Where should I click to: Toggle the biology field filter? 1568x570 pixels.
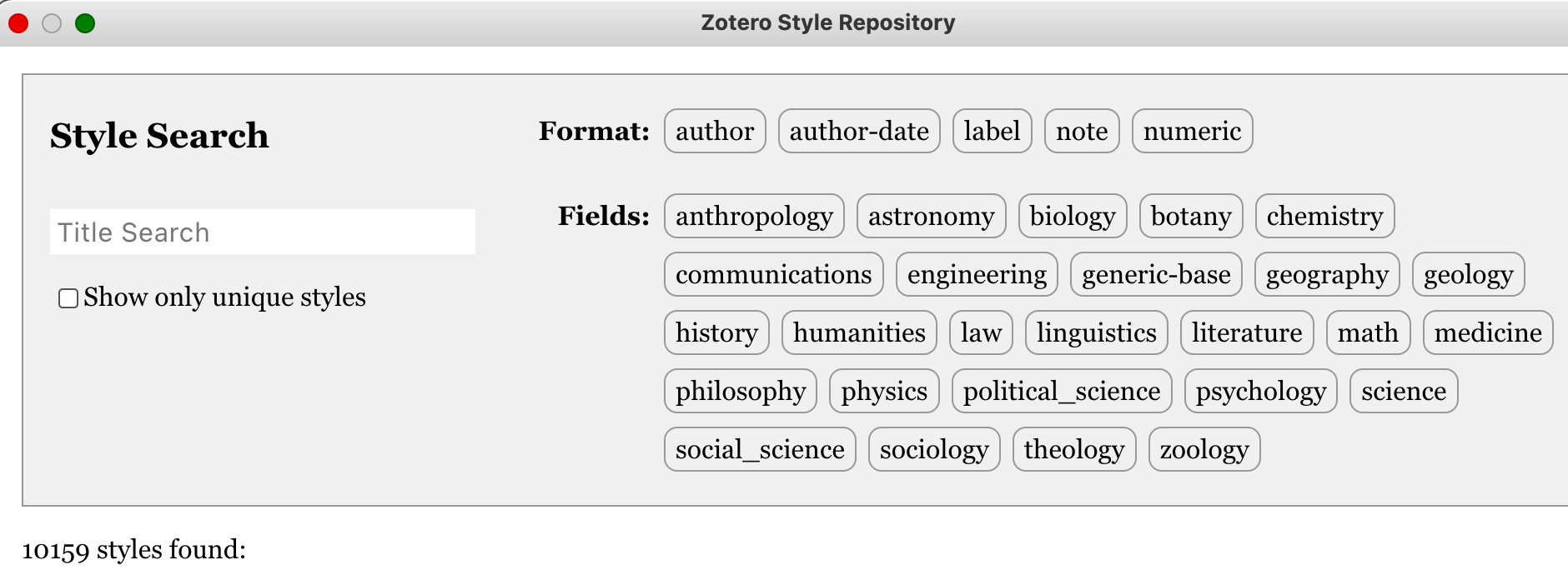[1072, 216]
